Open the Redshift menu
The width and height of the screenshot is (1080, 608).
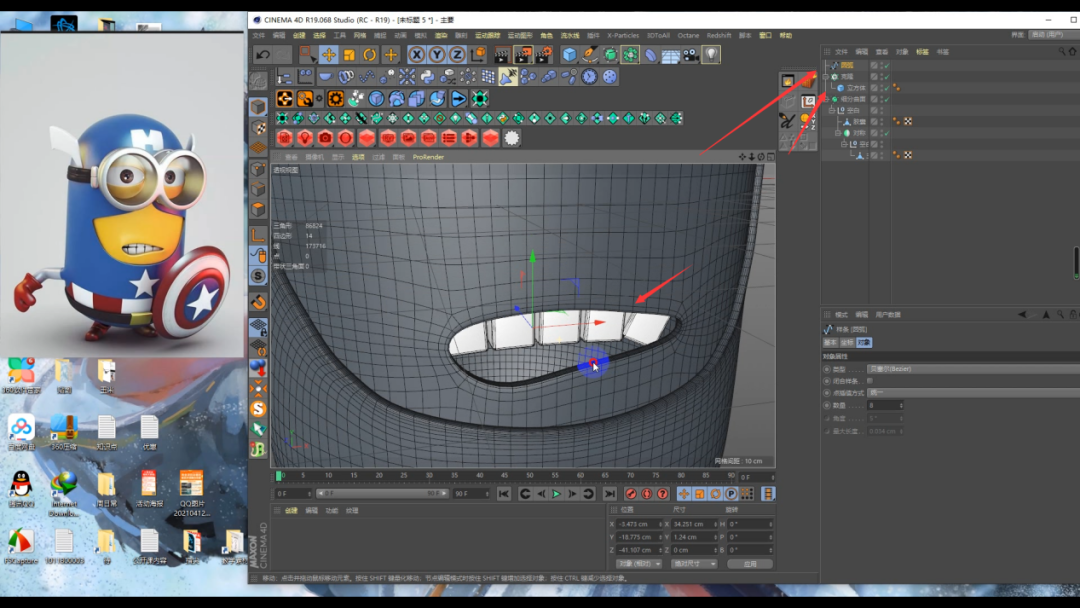[x=718, y=35]
